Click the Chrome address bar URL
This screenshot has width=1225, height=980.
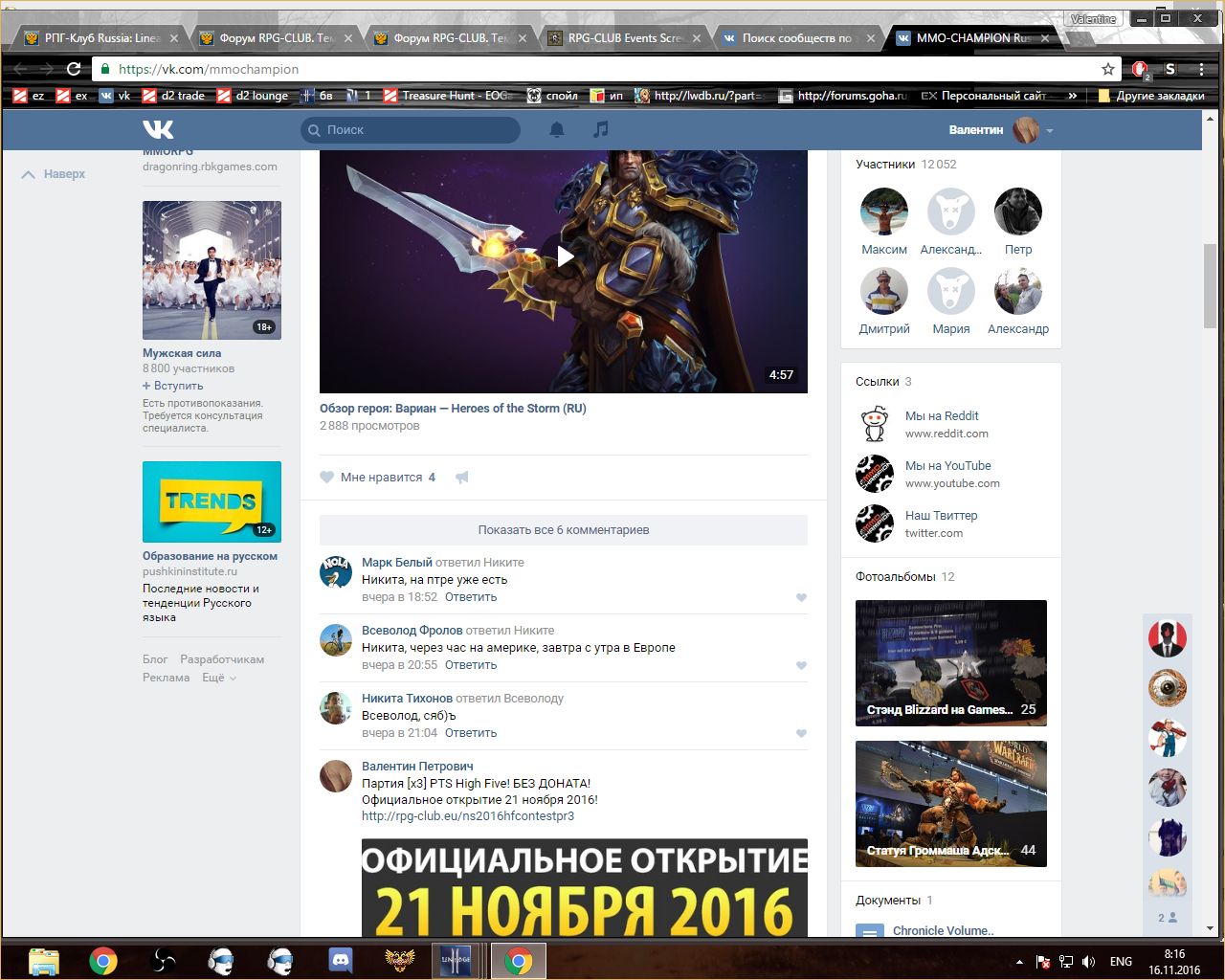(209, 69)
